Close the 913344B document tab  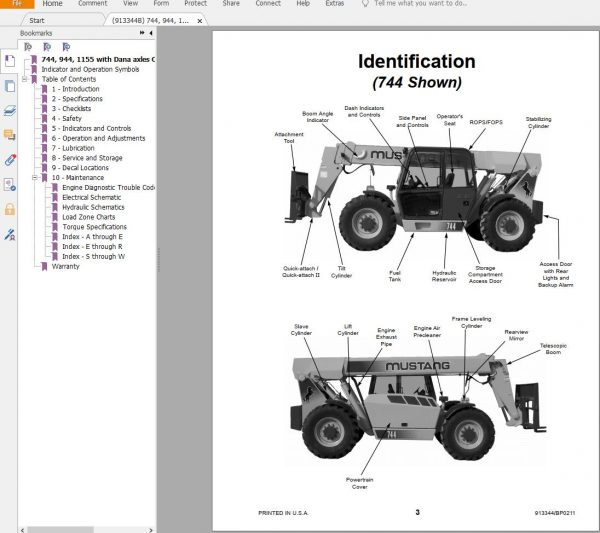pos(199,21)
